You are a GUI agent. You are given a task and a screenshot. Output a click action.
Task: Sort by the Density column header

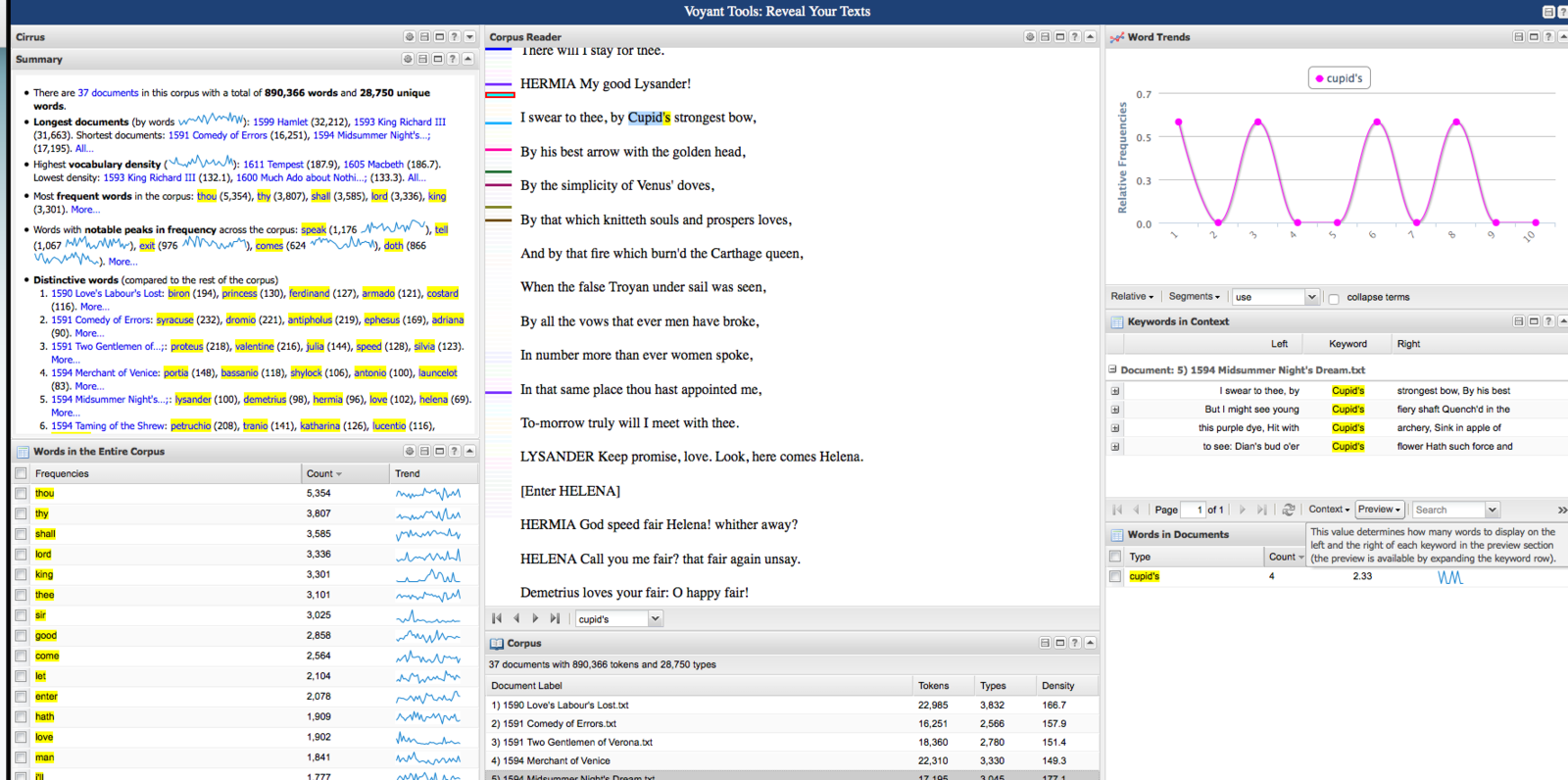point(1066,686)
